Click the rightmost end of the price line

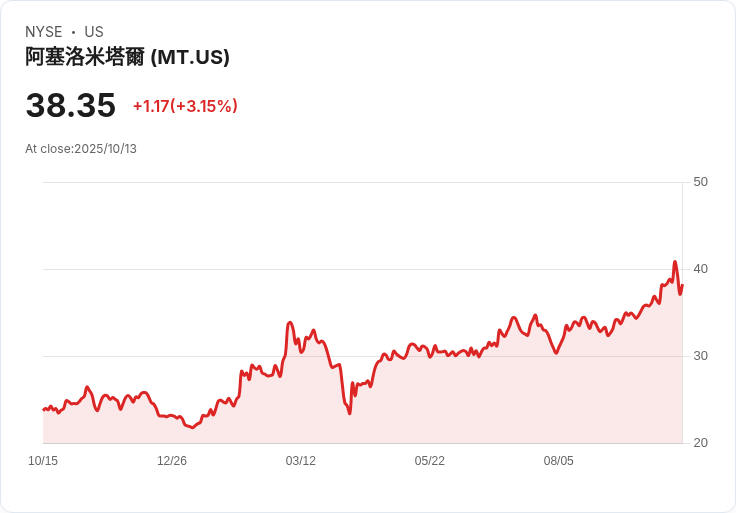click(682, 285)
